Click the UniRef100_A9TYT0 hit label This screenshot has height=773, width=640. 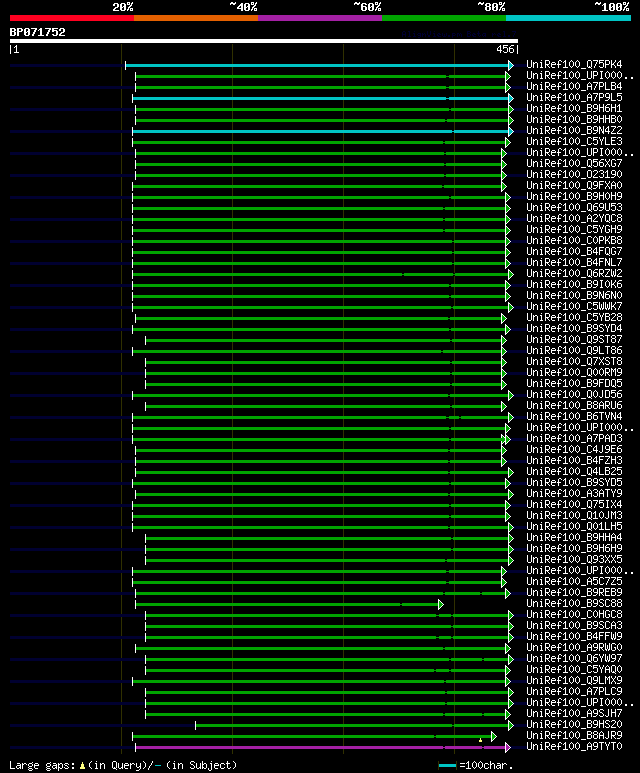coord(574,747)
